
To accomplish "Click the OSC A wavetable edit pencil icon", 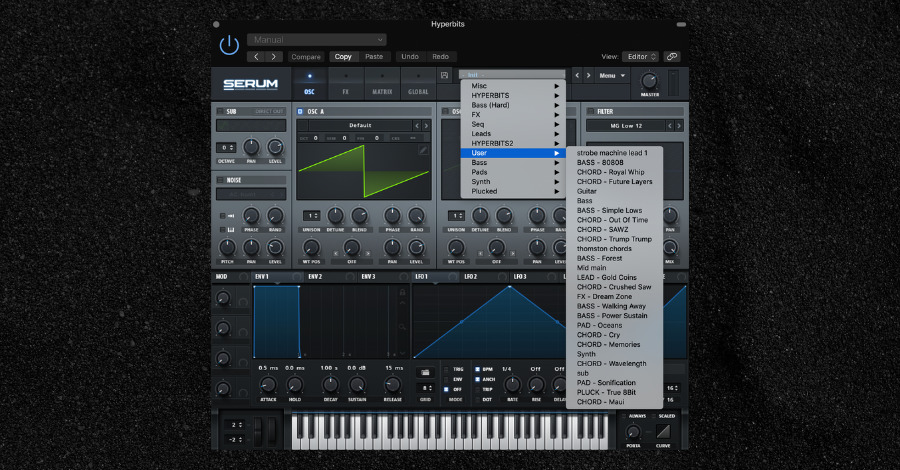I will (423, 150).
